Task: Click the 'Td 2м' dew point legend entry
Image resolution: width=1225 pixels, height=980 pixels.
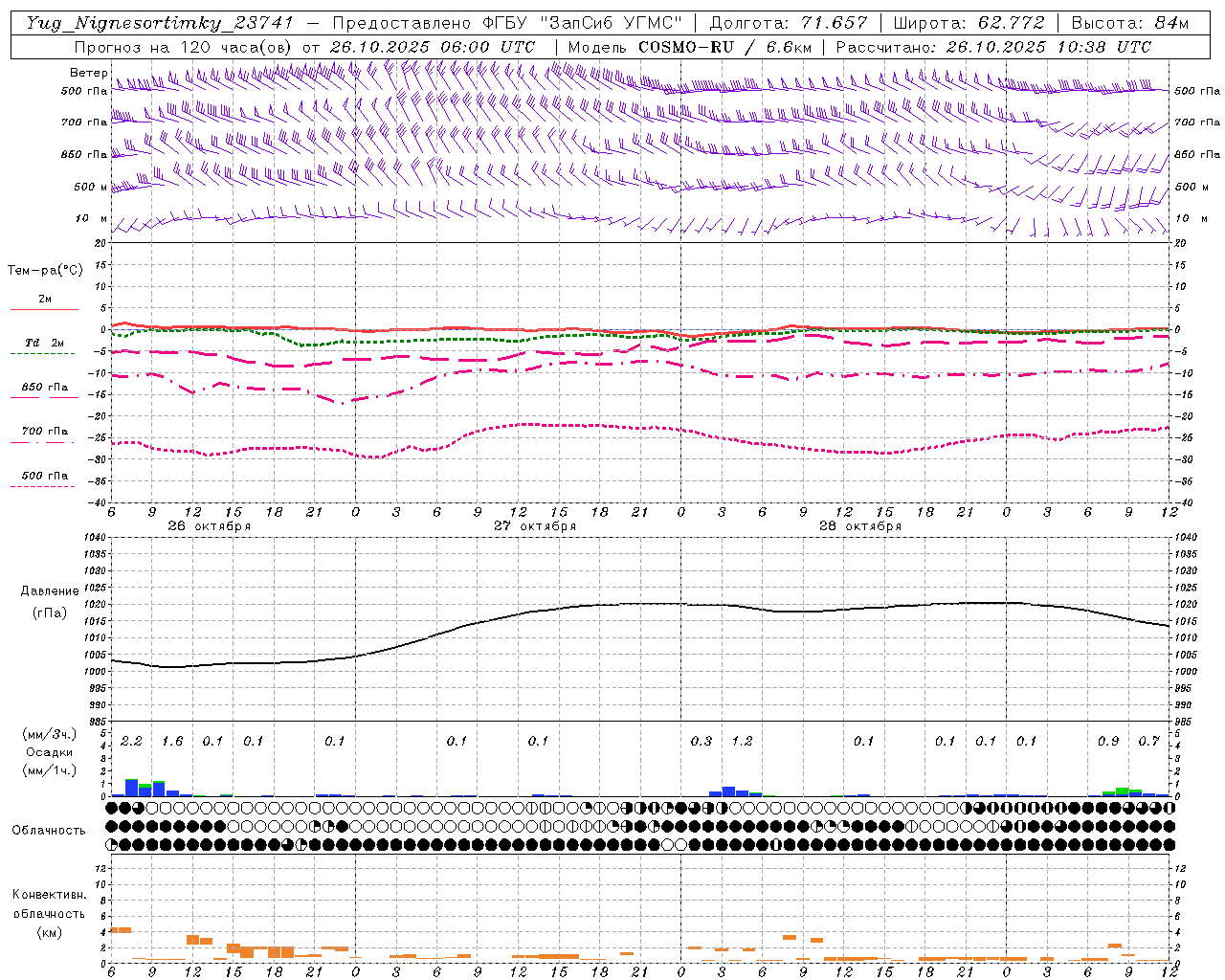Action: pos(45,343)
